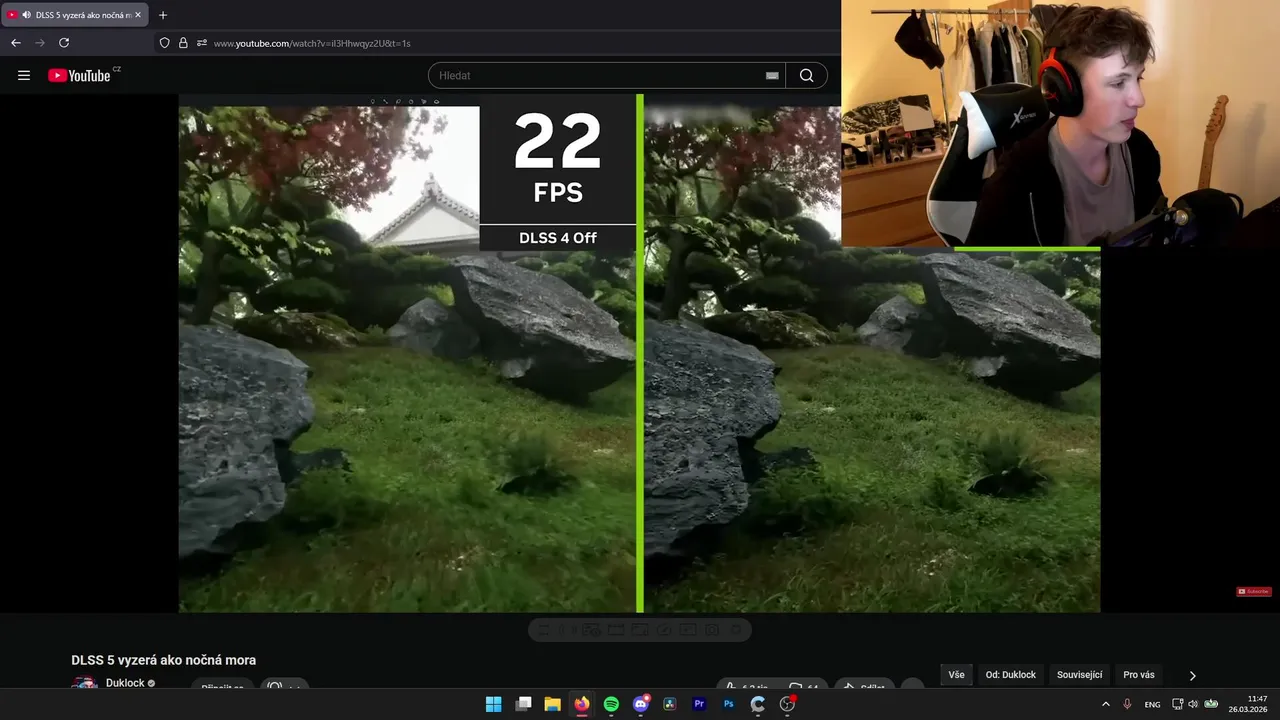Show more filter chips with right arrow
This screenshot has width=1280, height=720.
pos(1192,675)
